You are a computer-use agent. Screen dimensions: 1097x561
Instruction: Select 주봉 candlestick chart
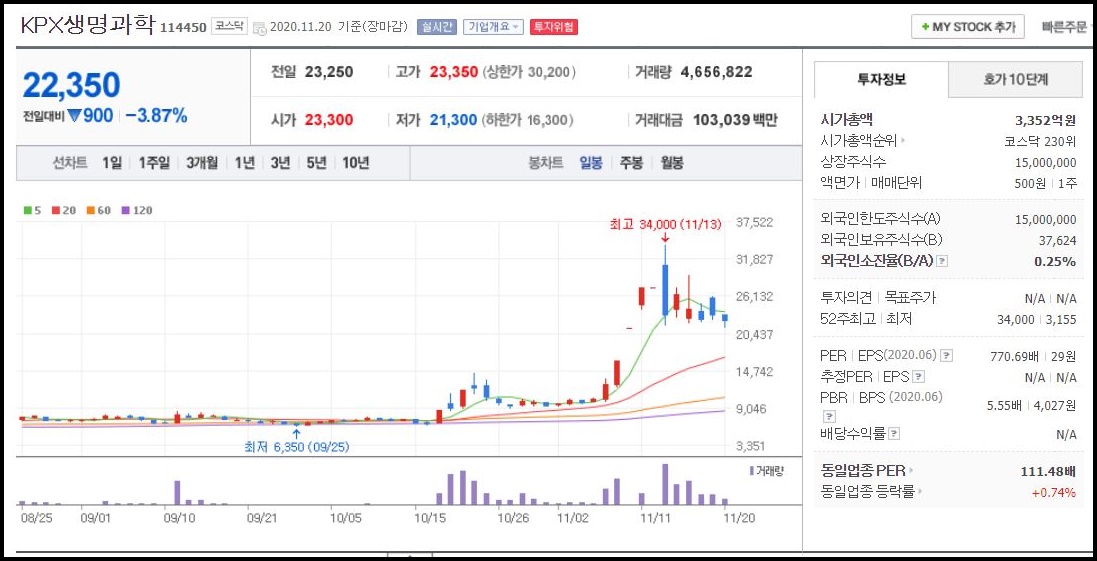tap(631, 163)
